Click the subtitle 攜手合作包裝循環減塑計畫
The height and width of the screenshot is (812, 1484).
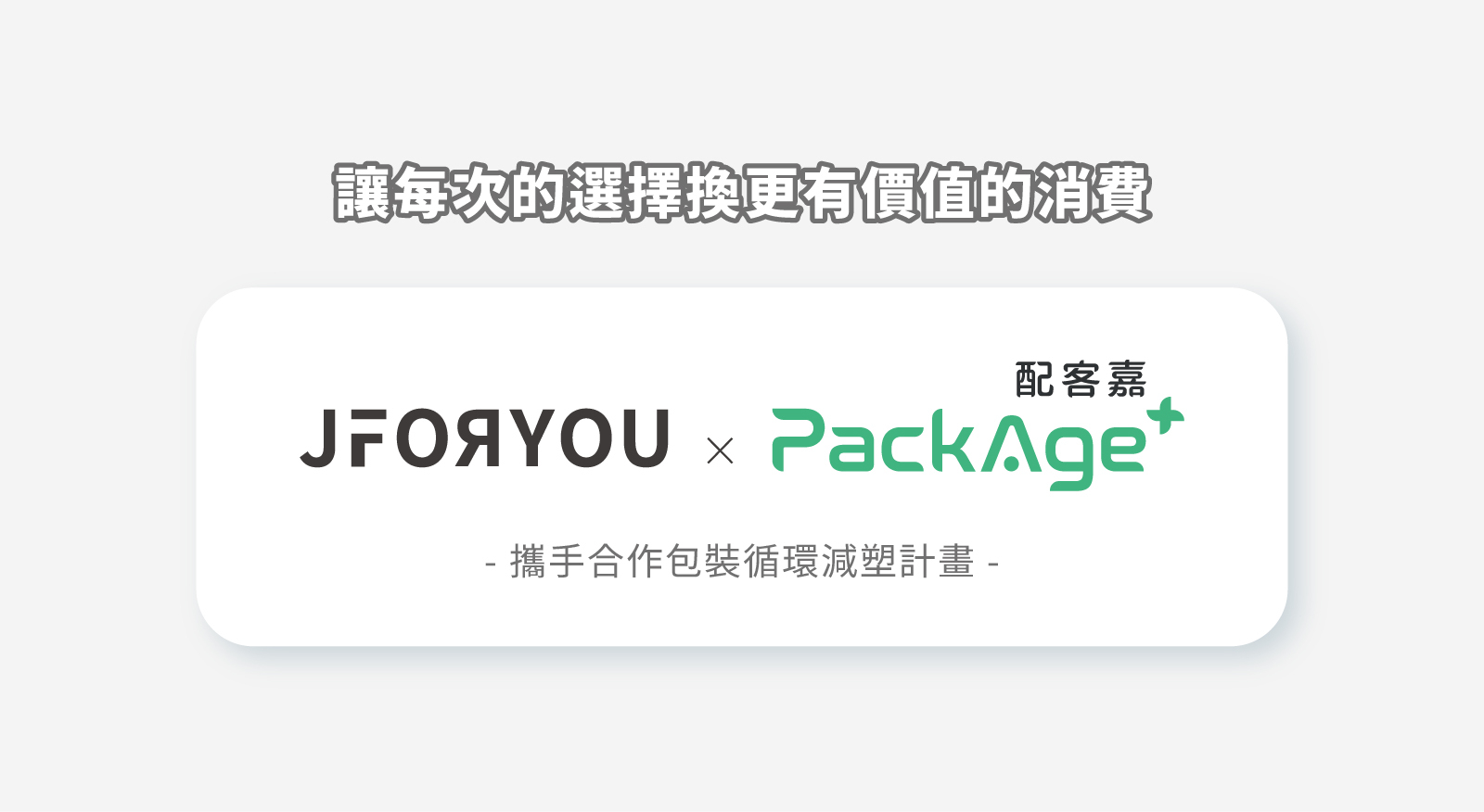click(x=742, y=562)
